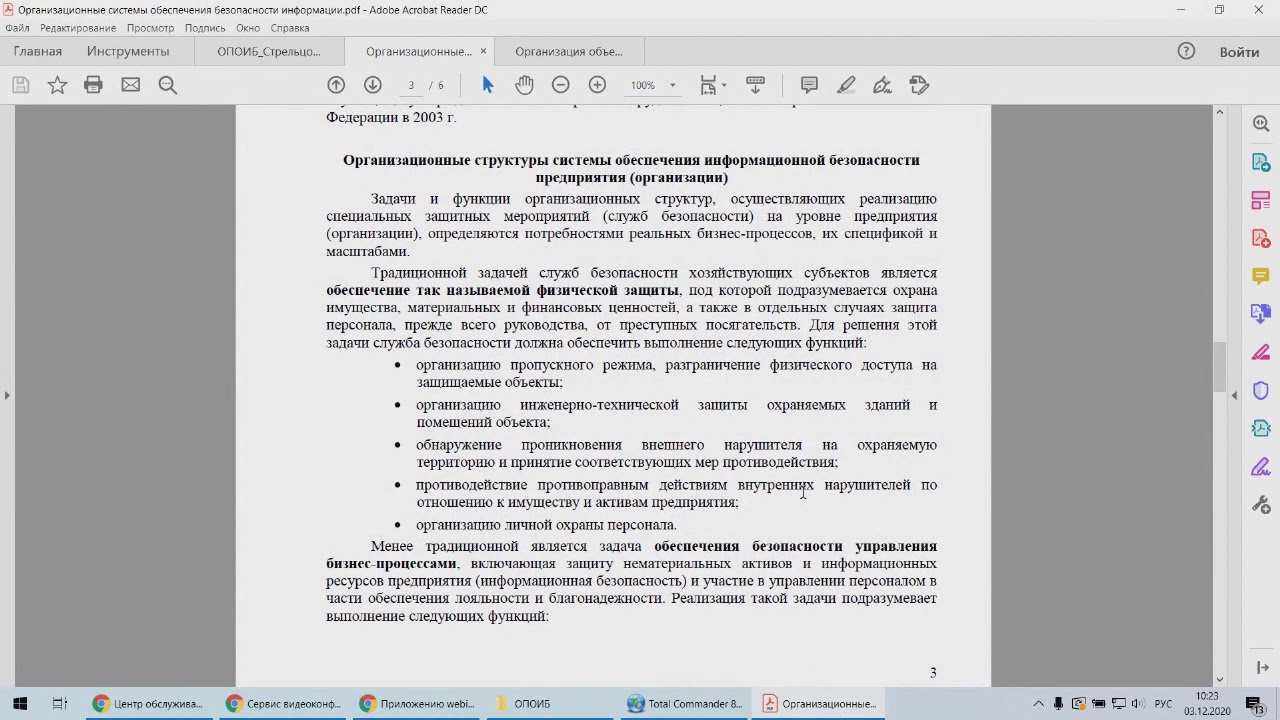Image resolution: width=1280 pixels, height=720 pixels.
Task: Click the Save file icon
Action: (20, 85)
